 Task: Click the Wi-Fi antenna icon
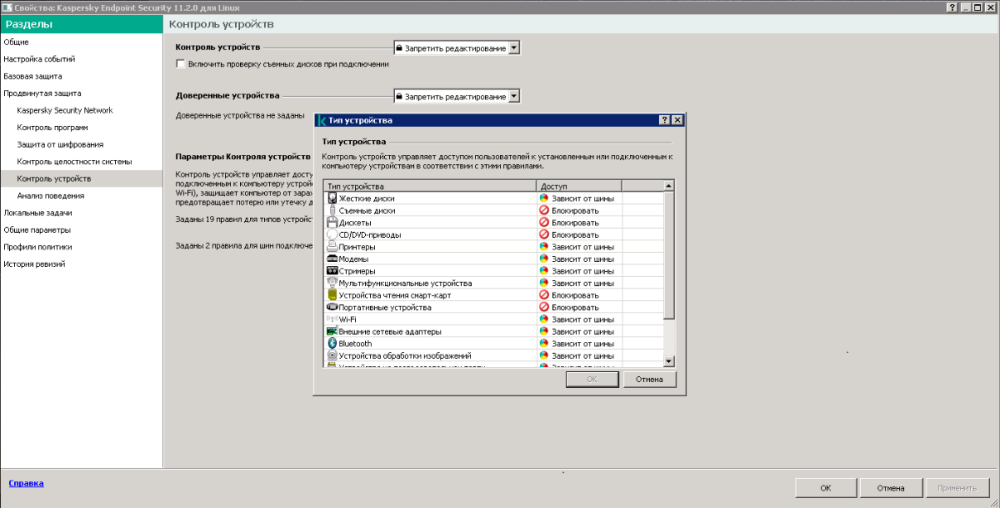pos(332,319)
